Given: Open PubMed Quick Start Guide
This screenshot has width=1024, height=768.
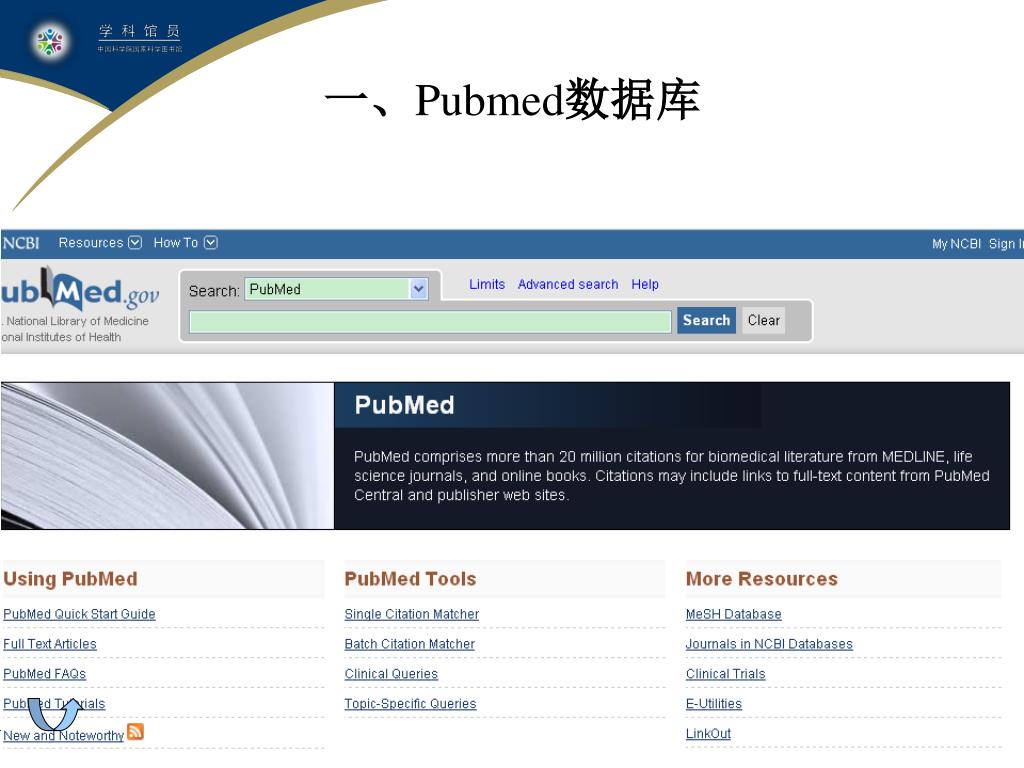Looking at the screenshot, I should pyautogui.click(x=79, y=614).
